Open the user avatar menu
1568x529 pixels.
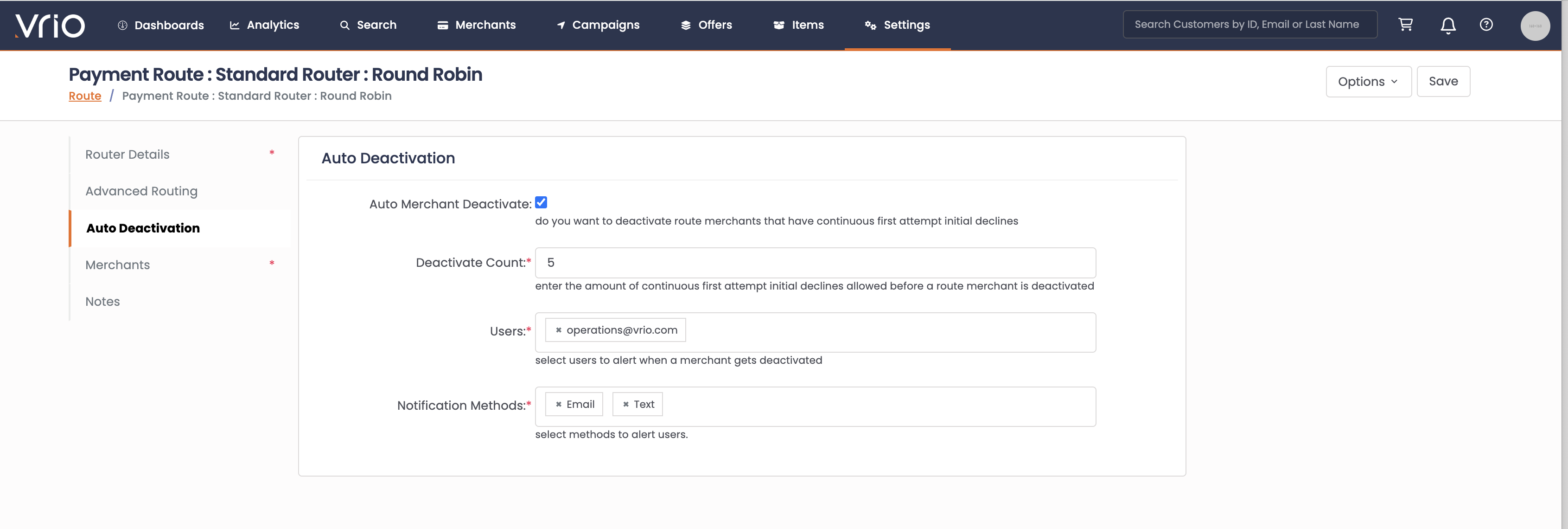[x=1535, y=26]
